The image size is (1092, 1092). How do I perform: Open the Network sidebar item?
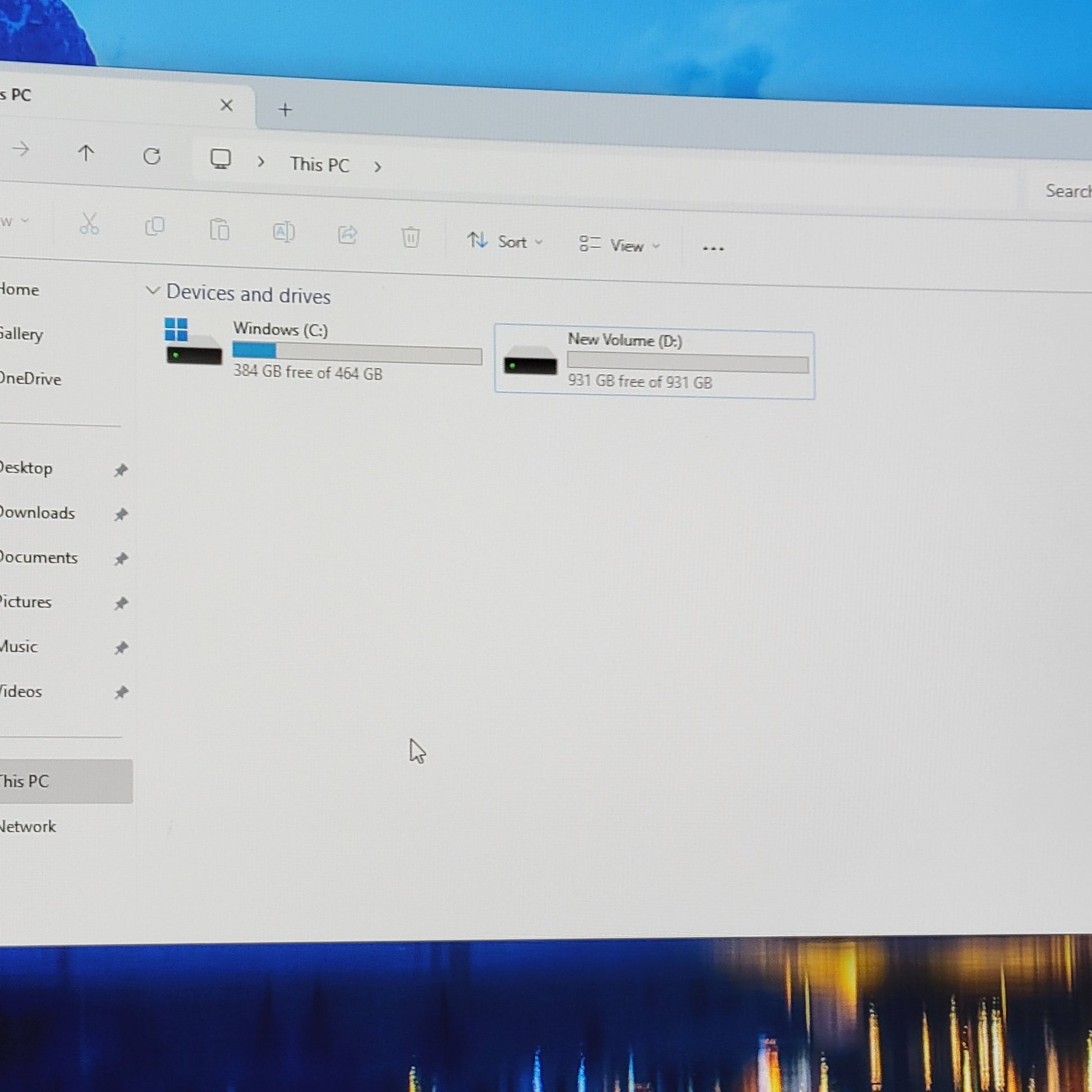[27, 827]
